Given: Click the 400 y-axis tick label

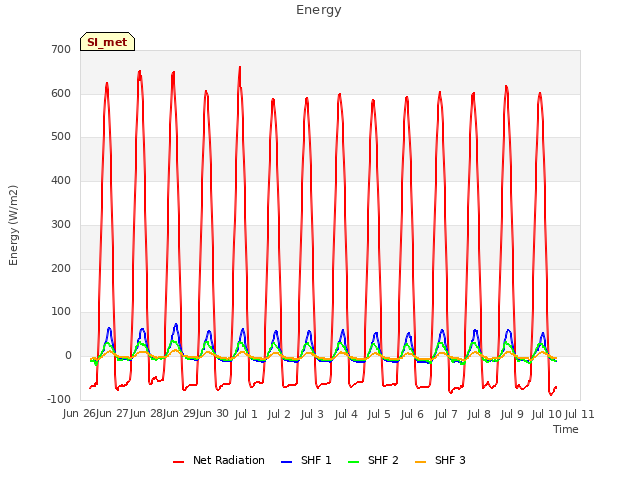Looking at the screenshot, I should pos(61,180).
